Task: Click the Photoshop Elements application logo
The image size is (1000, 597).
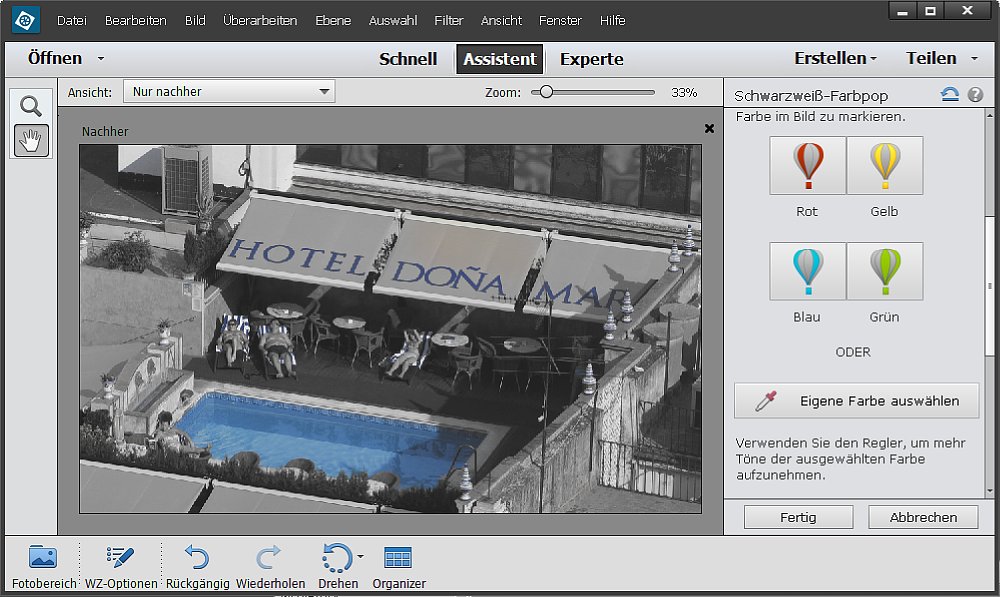Action: click(x=26, y=20)
